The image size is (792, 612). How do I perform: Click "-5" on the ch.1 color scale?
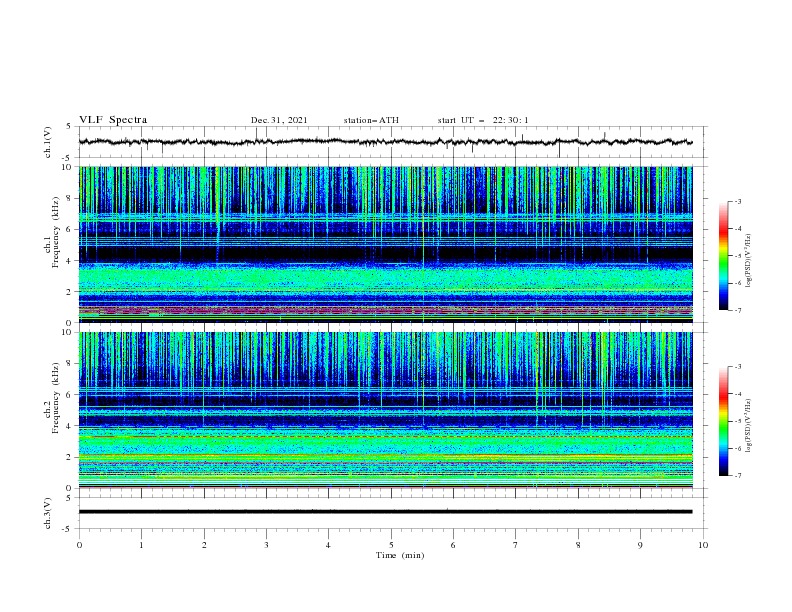click(737, 256)
